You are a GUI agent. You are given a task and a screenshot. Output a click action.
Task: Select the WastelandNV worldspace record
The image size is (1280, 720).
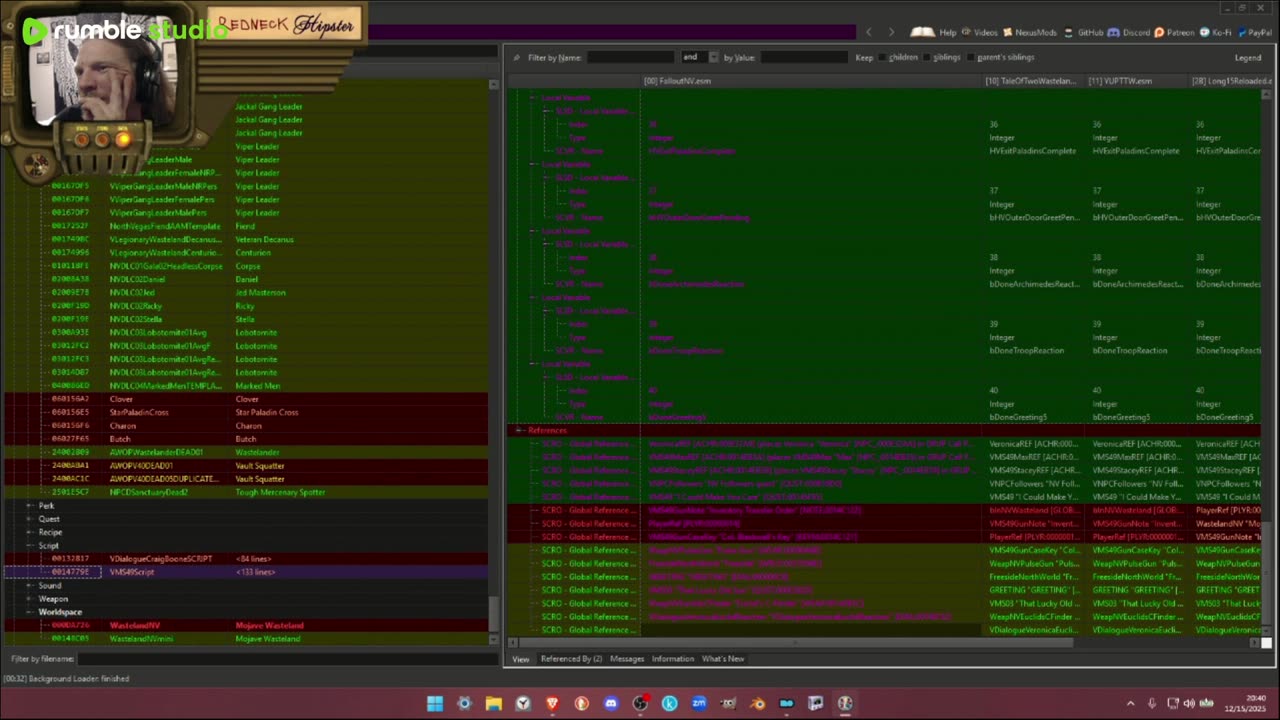[x=247, y=625]
